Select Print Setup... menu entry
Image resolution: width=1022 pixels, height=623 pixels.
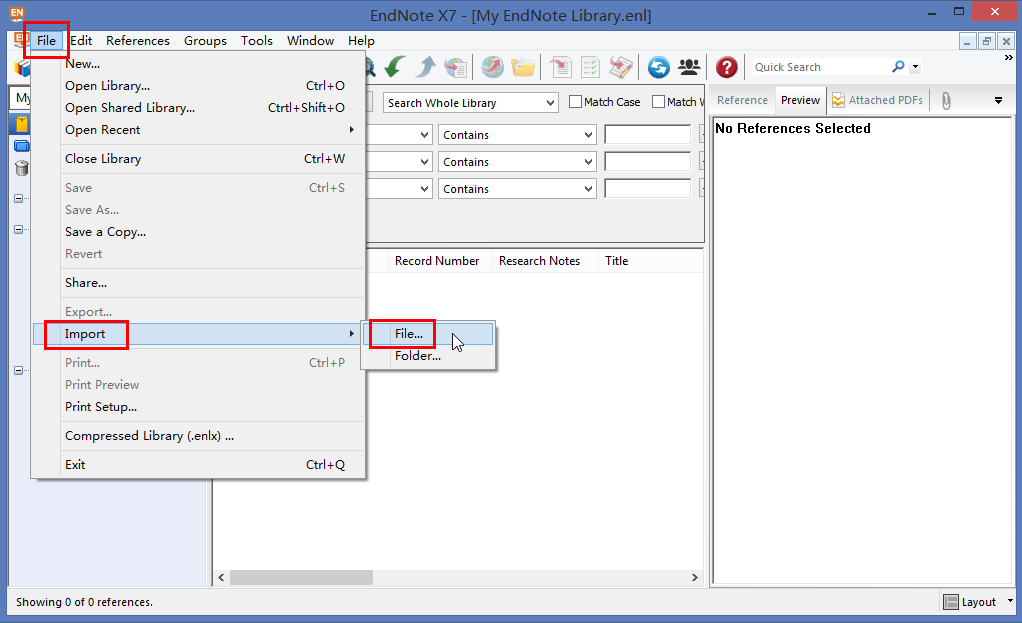(x=198, y=407)
